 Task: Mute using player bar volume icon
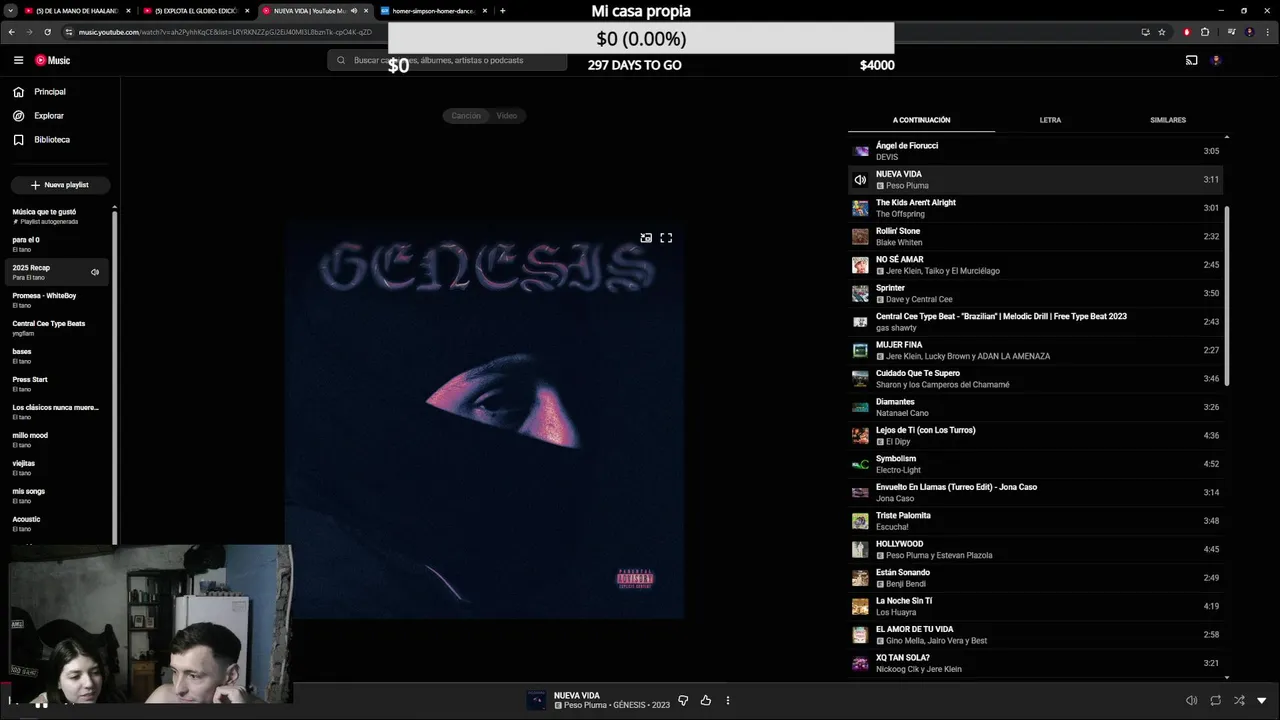pos(1191,701)
